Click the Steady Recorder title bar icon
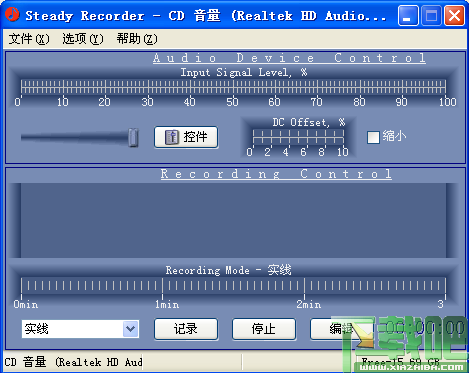This screenshot has height=373, width=469. coord(12,15)
